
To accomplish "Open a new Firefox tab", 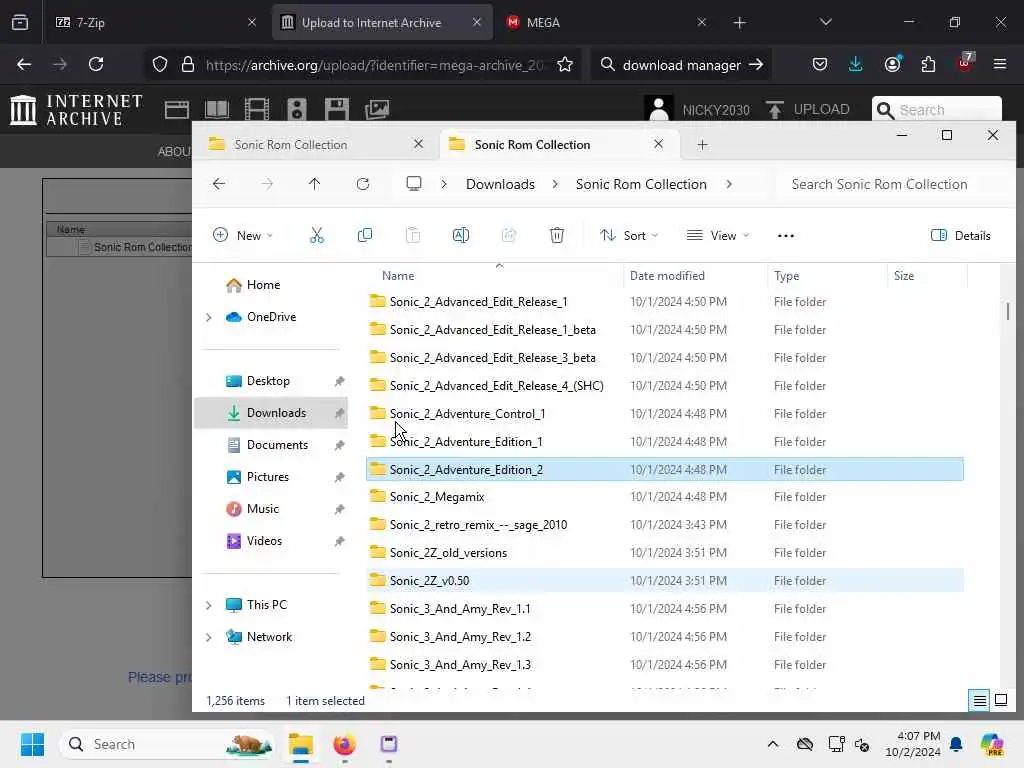I will 739,22.
